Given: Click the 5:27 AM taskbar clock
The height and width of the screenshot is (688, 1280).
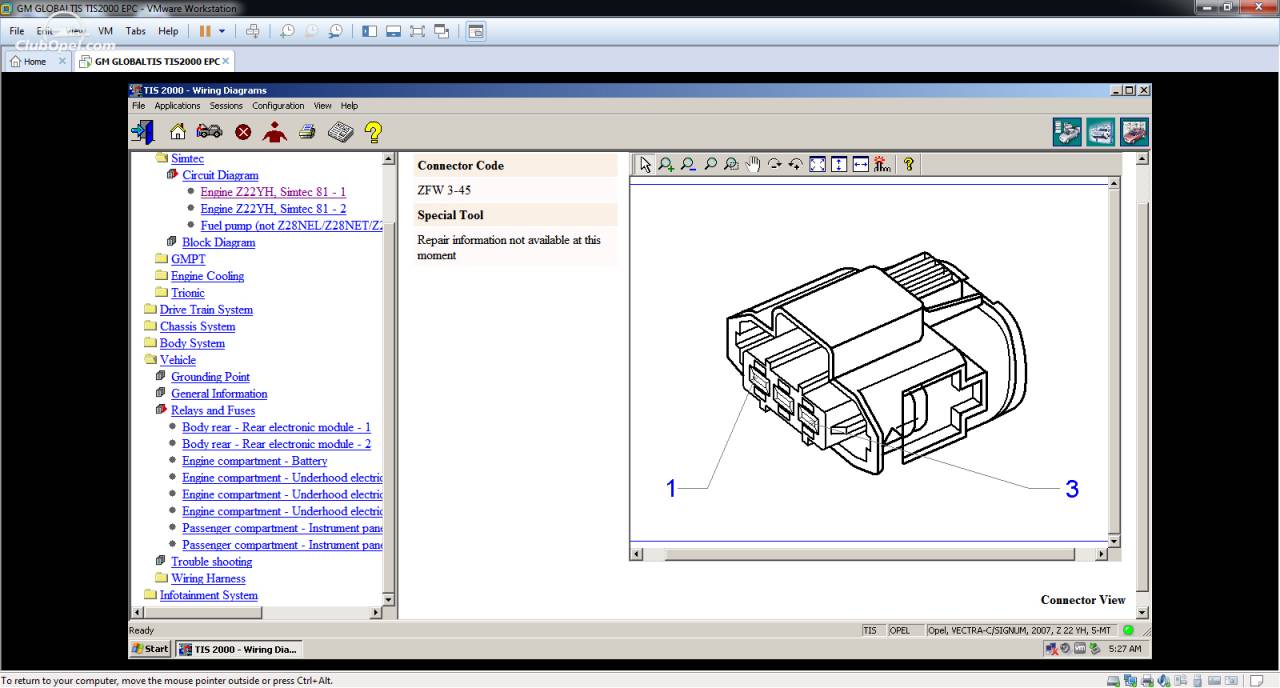Looking at the screenshot, I should click(x=1125, y=649).
